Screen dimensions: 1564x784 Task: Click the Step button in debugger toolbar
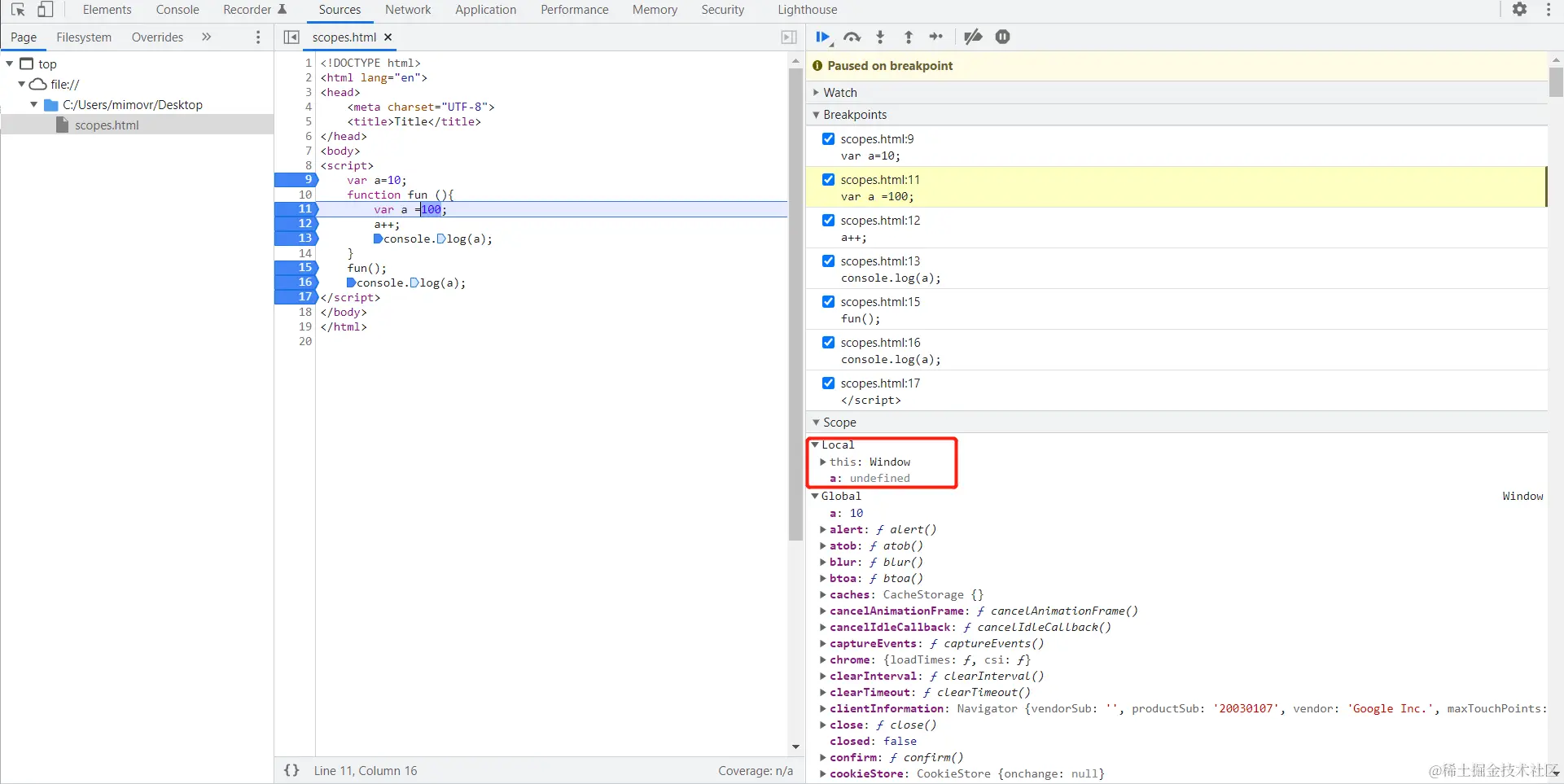[936, 37]
